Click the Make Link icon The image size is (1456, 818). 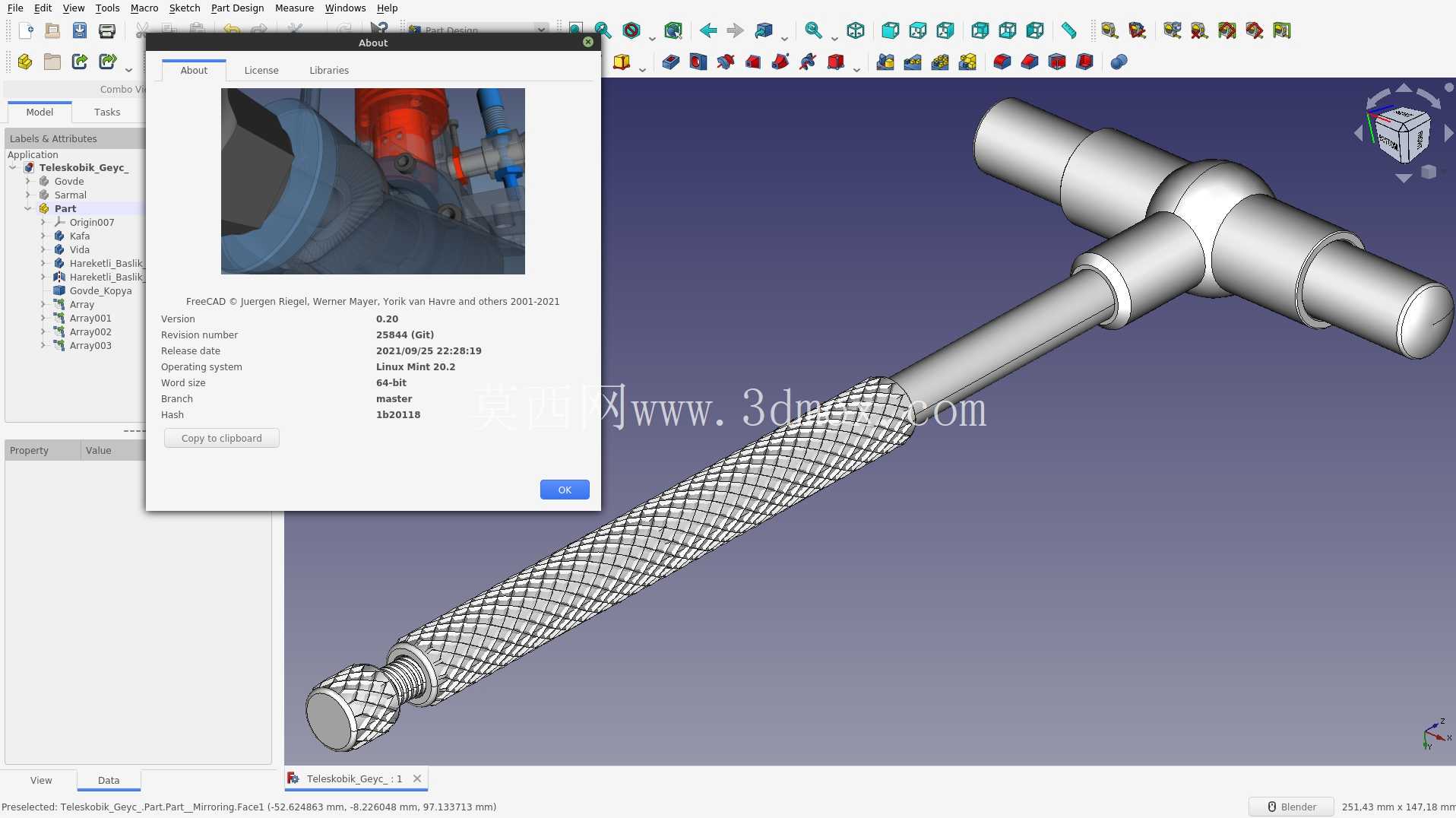point(80,62)
